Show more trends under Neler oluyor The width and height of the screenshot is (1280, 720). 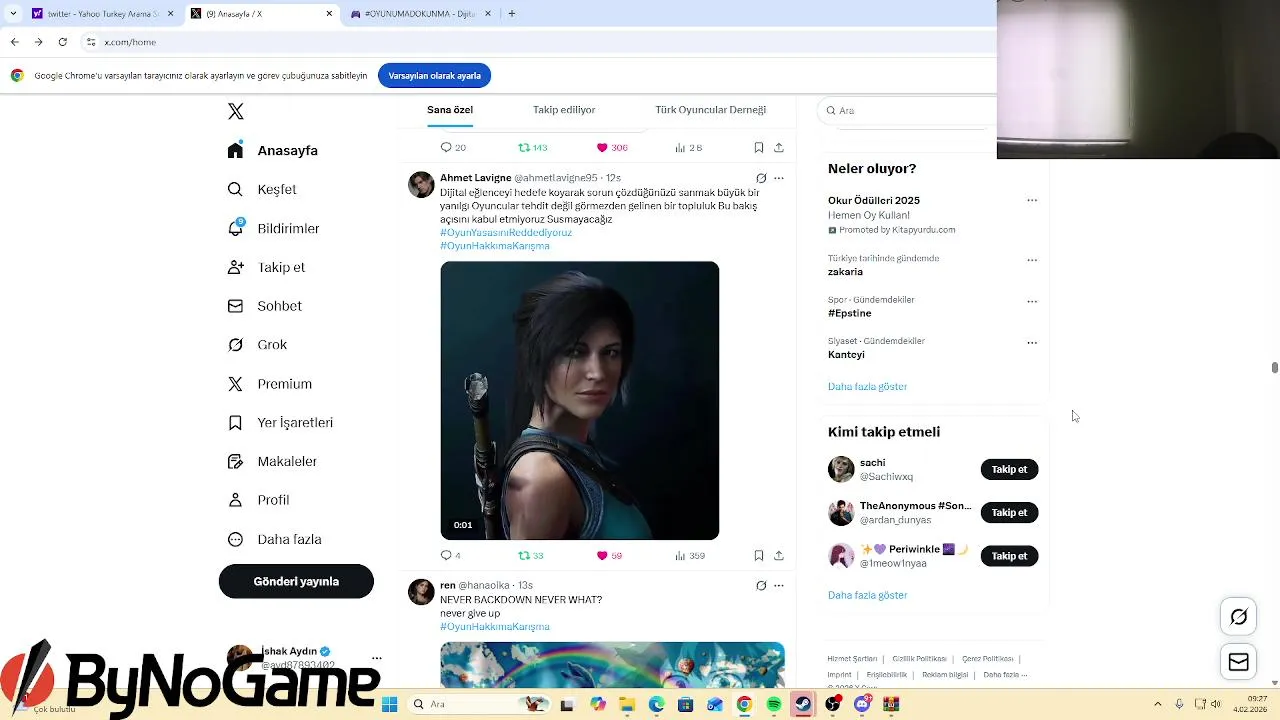pyautogui.click(x=867, y=386)
